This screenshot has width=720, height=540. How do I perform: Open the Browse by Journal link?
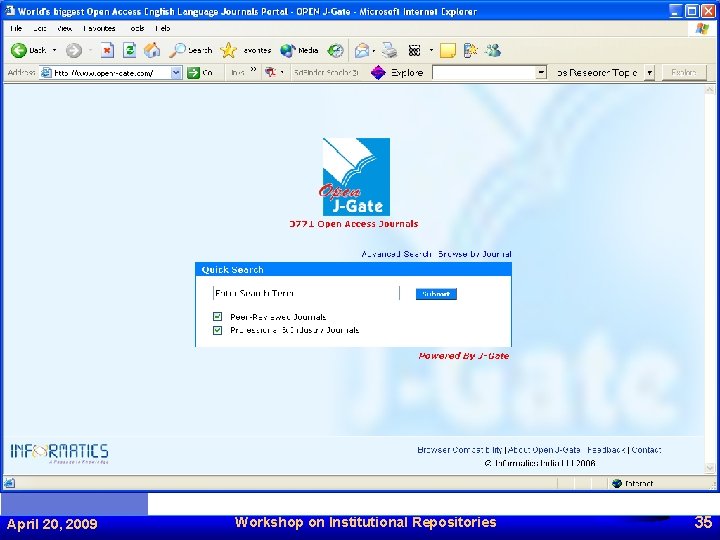[475, 254]
